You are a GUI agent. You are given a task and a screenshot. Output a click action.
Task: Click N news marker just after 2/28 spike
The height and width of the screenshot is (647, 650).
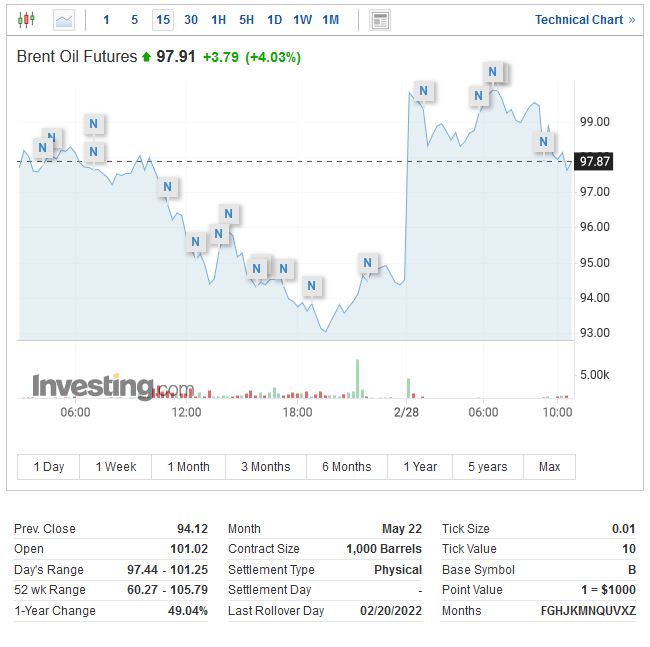pyautogui.click(x=424, y=92)
